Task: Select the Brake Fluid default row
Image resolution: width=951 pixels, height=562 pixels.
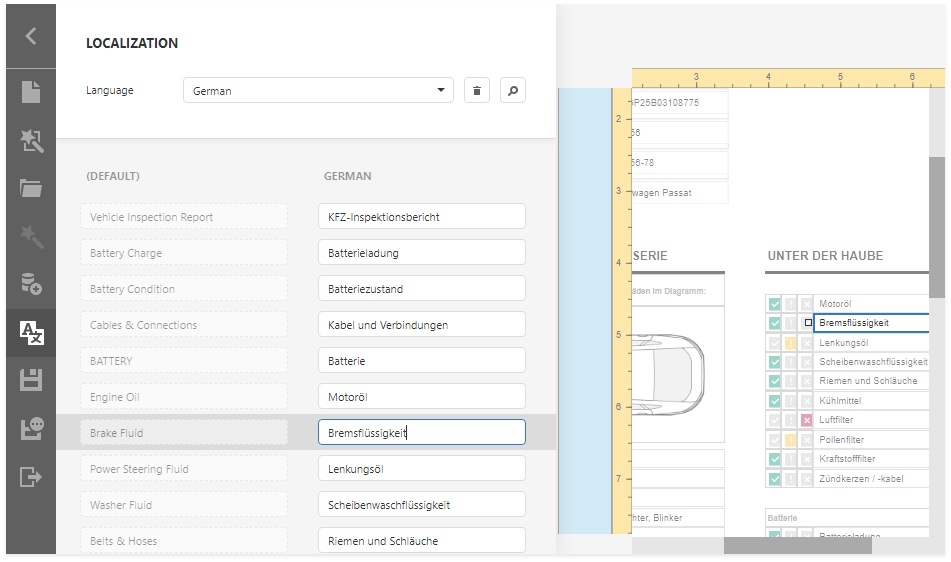Action: pos(183,433)
